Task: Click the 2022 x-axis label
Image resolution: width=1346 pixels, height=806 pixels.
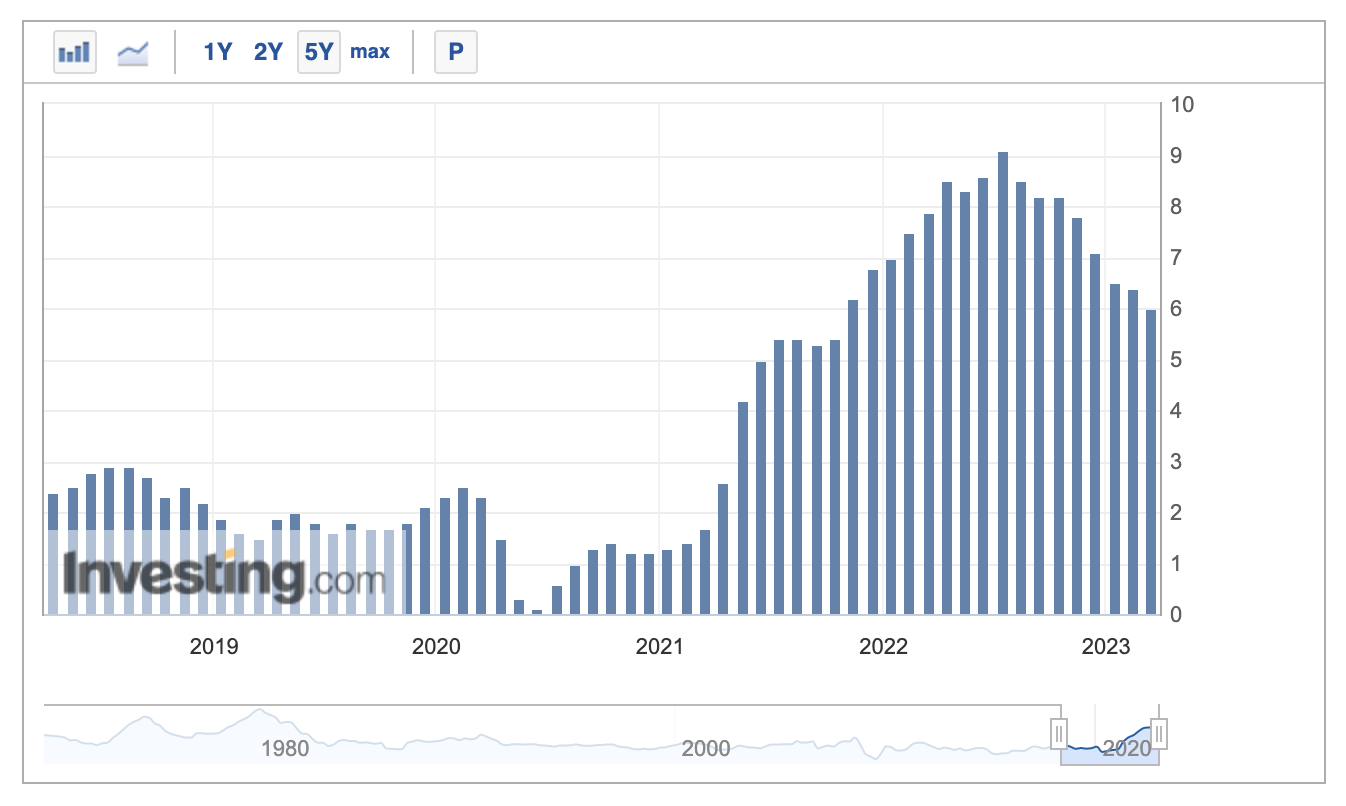Action: [x=884, y=647]
